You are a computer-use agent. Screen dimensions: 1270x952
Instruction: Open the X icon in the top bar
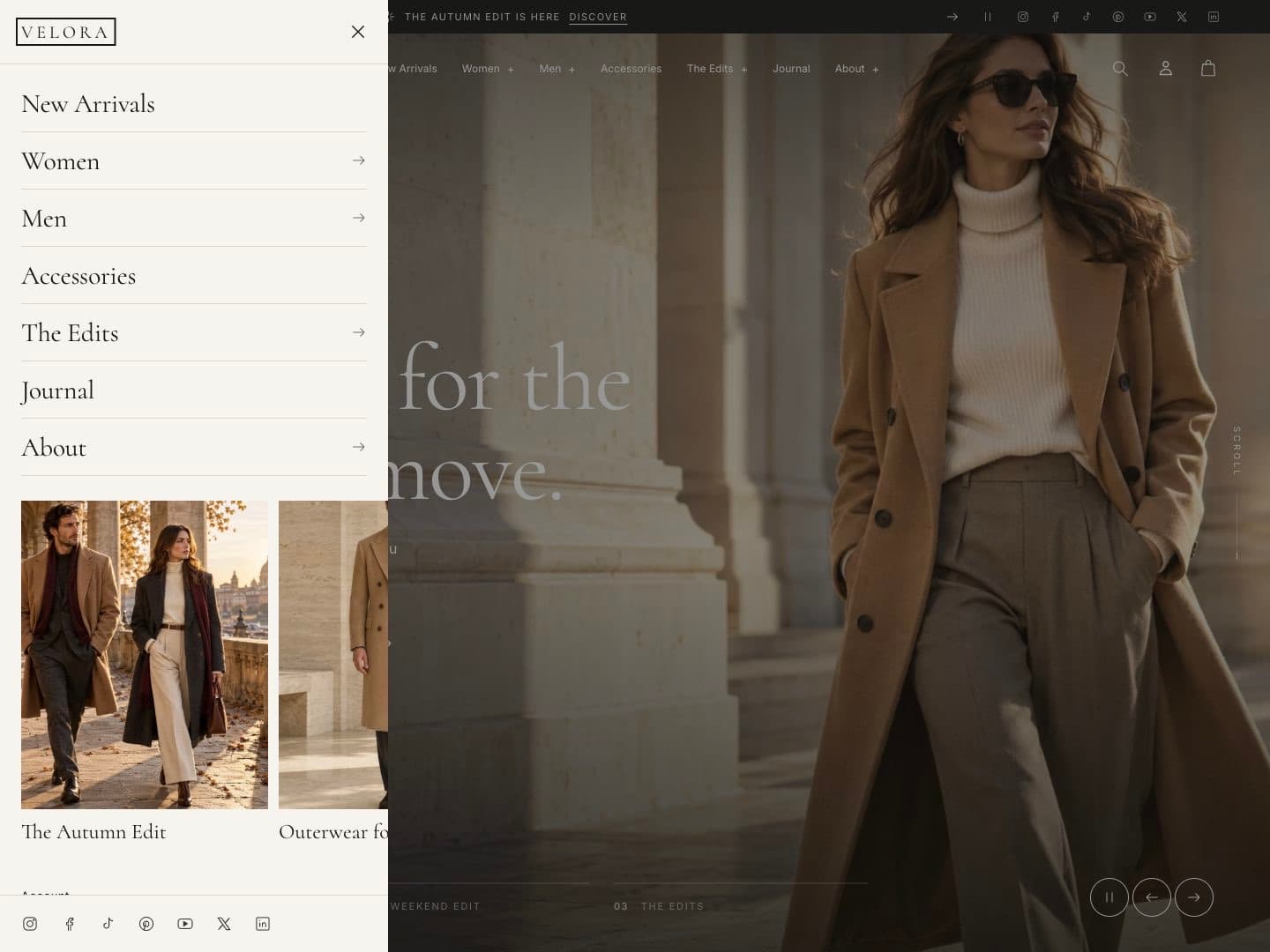pyautogui.click(x=1182, y=17)
